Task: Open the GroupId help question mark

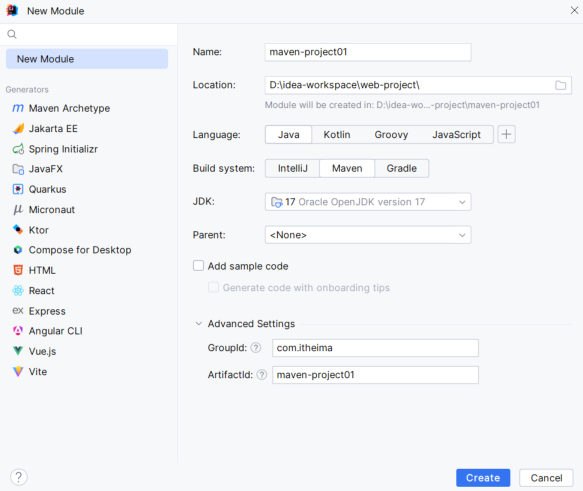Action: (255, 348)
